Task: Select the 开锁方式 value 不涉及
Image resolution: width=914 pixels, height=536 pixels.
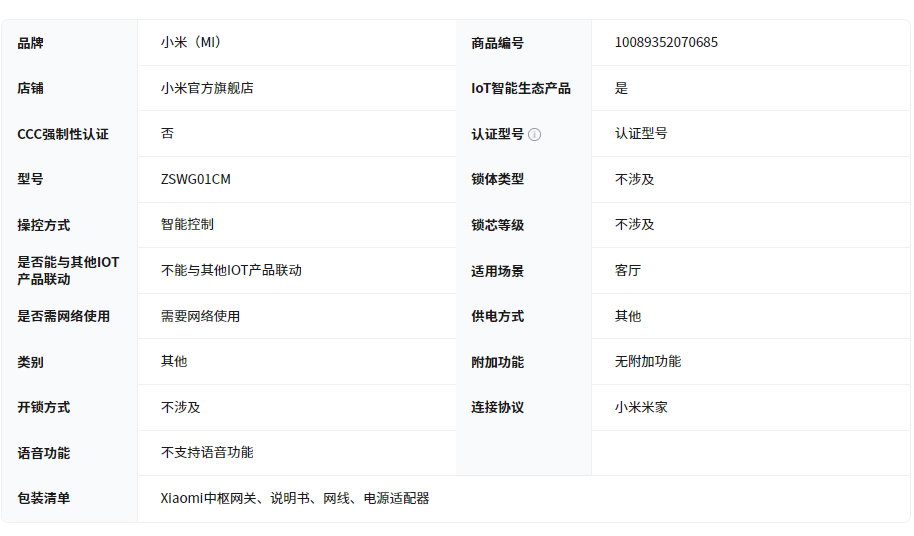Action: (181, 407)
